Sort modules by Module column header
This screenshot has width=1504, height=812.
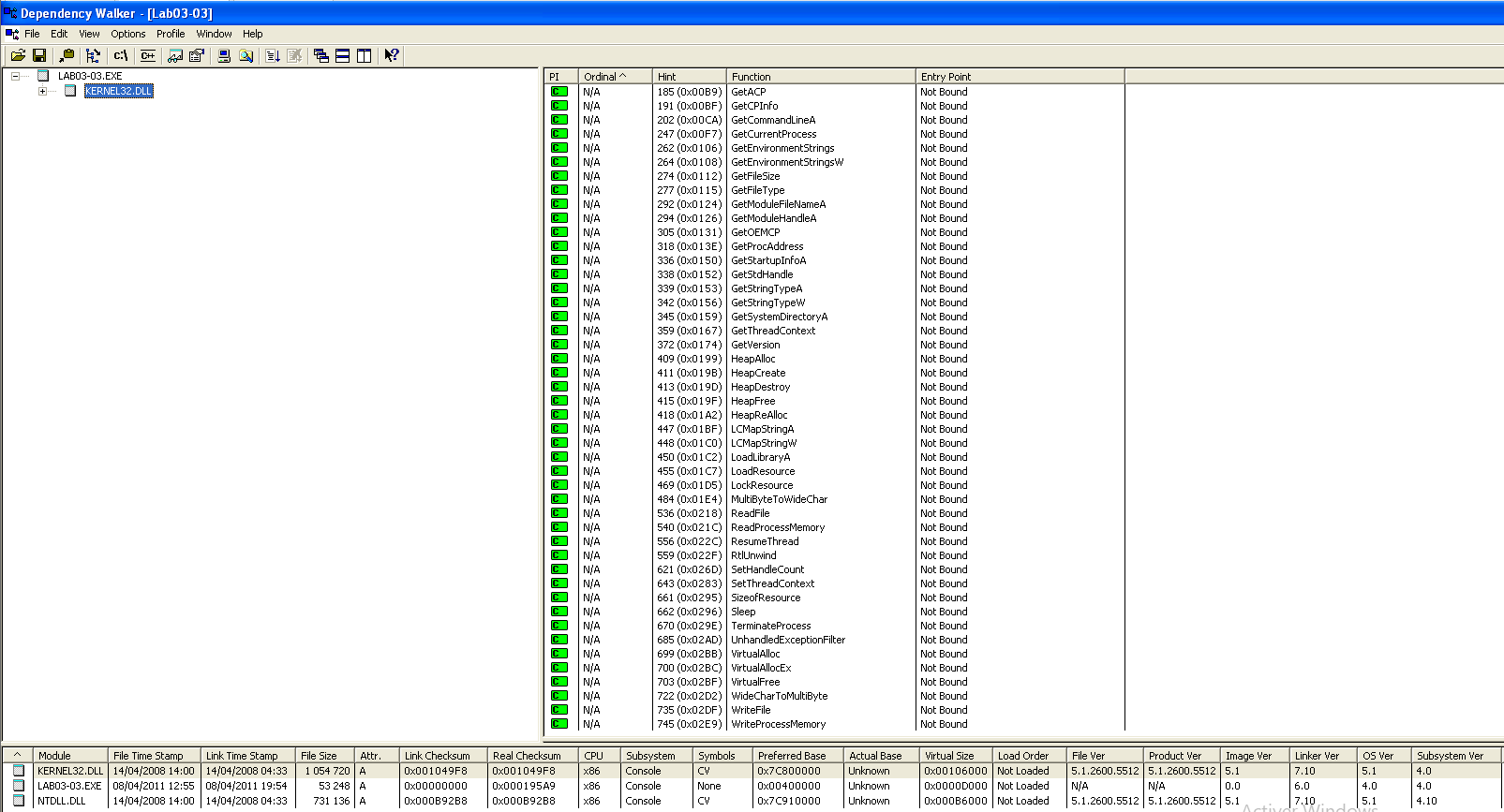(x=70, y=755)
